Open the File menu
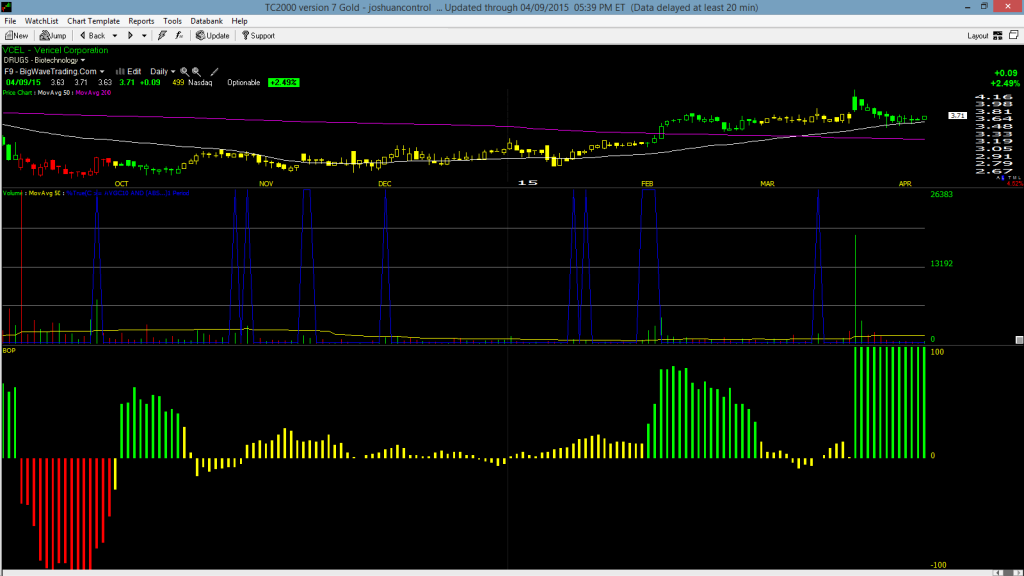Screen dimensions: 1024x576 tap(10, 21)
